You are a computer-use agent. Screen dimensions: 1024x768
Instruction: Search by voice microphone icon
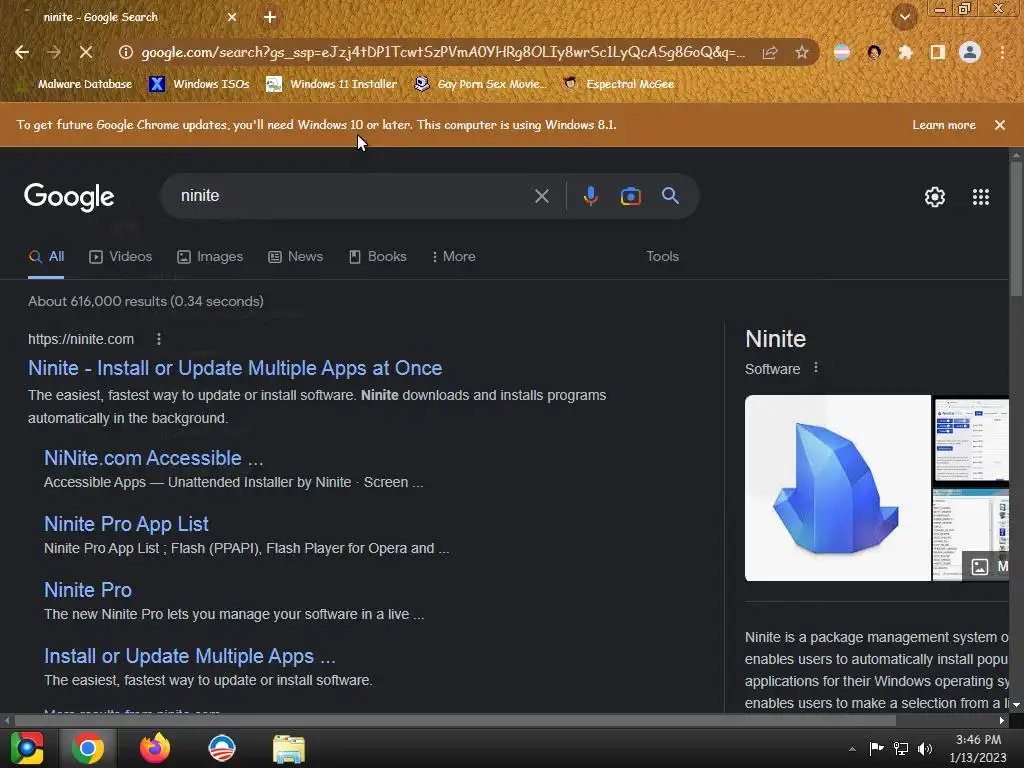coord(590,196)
